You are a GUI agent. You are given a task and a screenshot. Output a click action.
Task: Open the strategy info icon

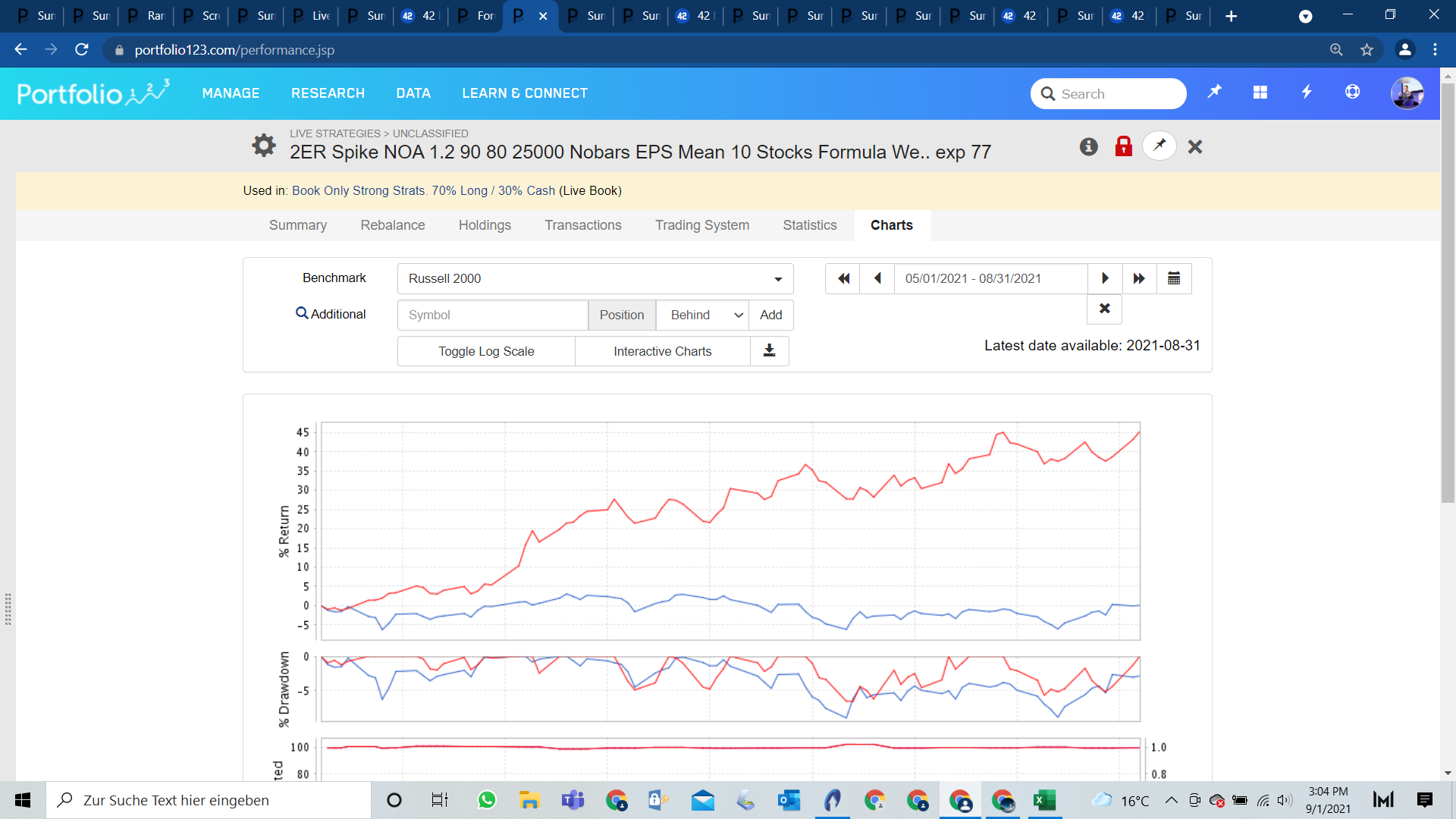pos(1088,146)
